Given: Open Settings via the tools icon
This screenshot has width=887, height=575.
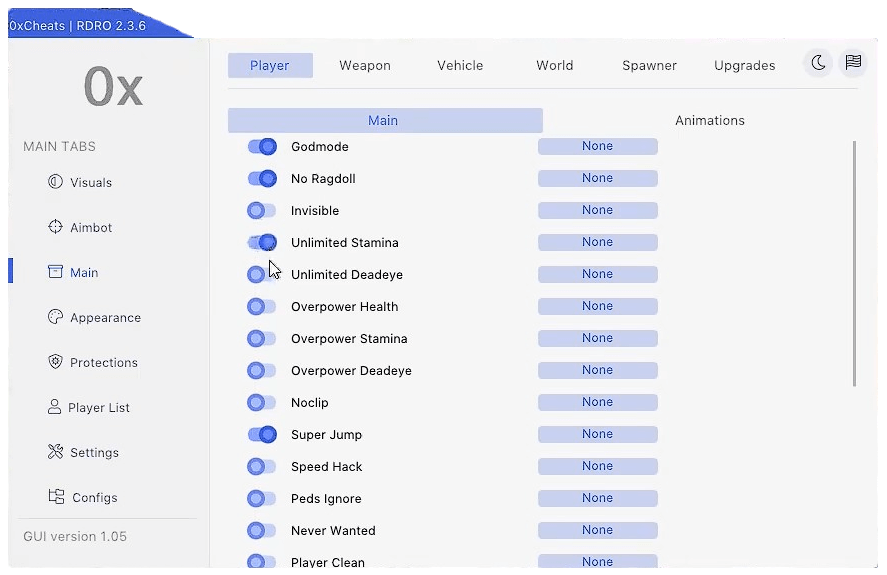Looking at the screenshot, I should (x=55, y=452).
